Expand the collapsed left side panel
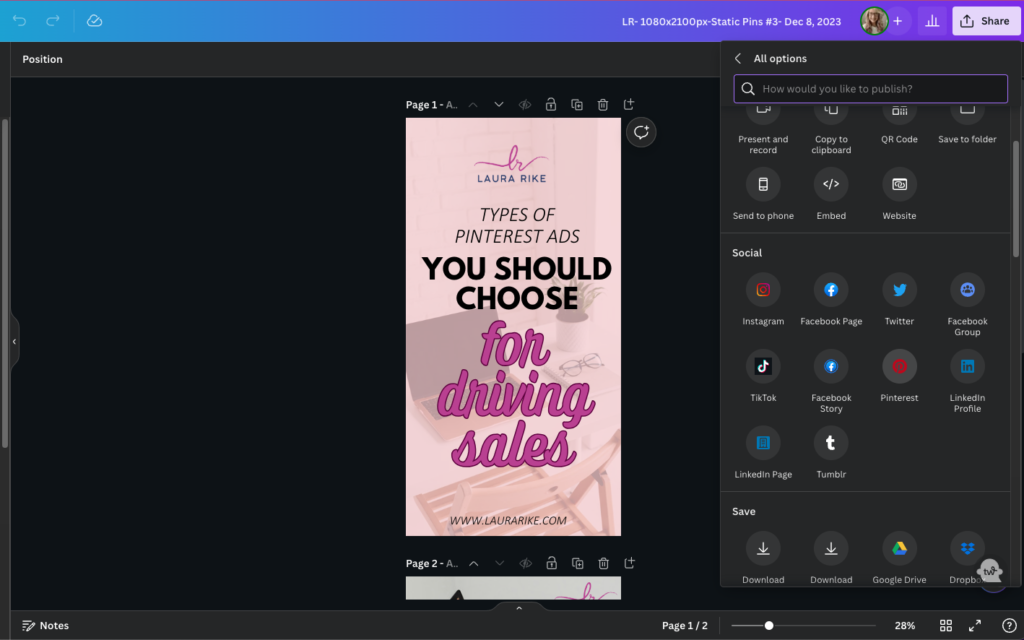Screen dimensions: 1024x640 coord(14,342)
